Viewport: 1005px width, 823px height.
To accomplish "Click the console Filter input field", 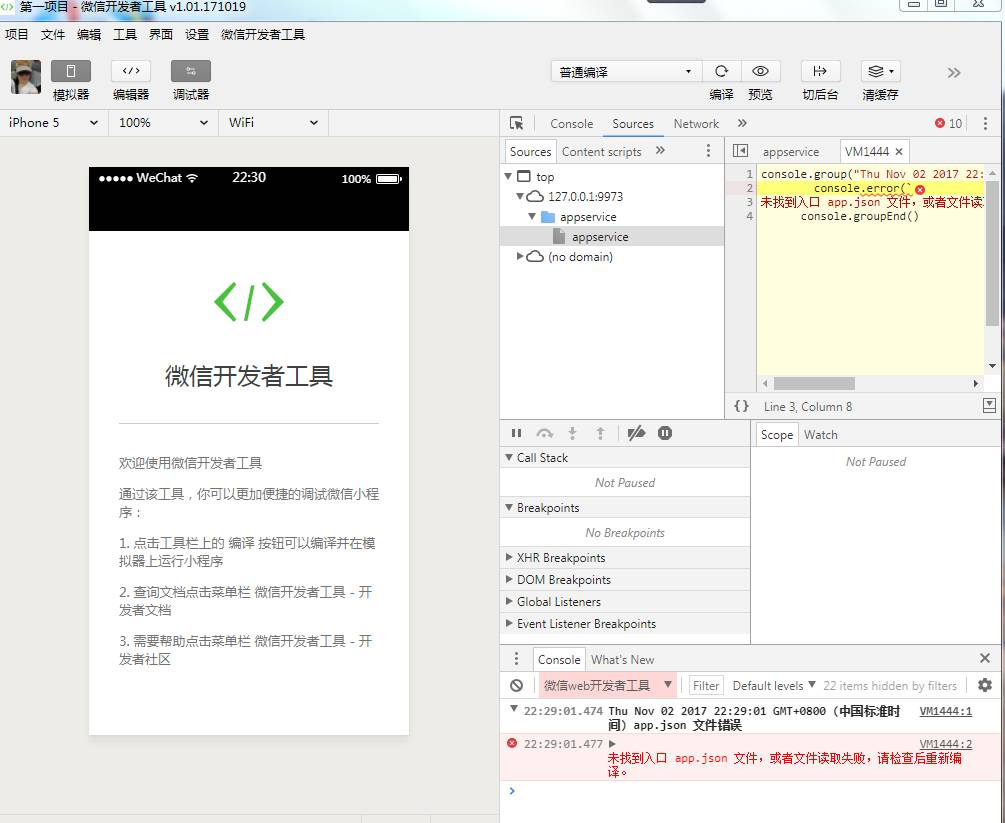I will [706, 686].
